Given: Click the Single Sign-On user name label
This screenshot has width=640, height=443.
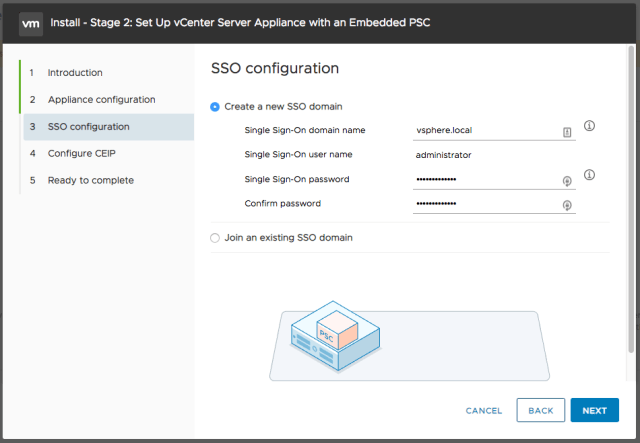Looking at the screenshot, I should [x=298, y=155].
